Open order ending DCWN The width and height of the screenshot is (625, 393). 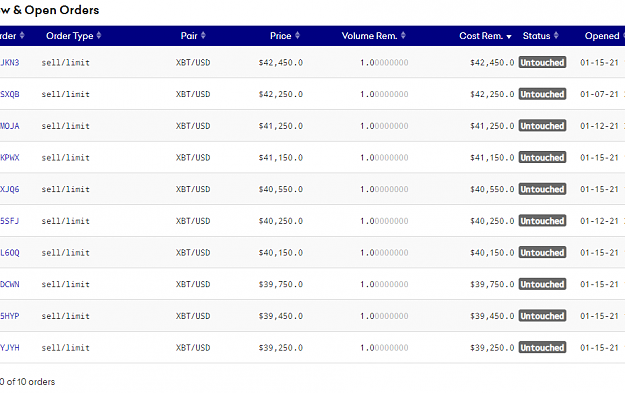click(10, 284)
